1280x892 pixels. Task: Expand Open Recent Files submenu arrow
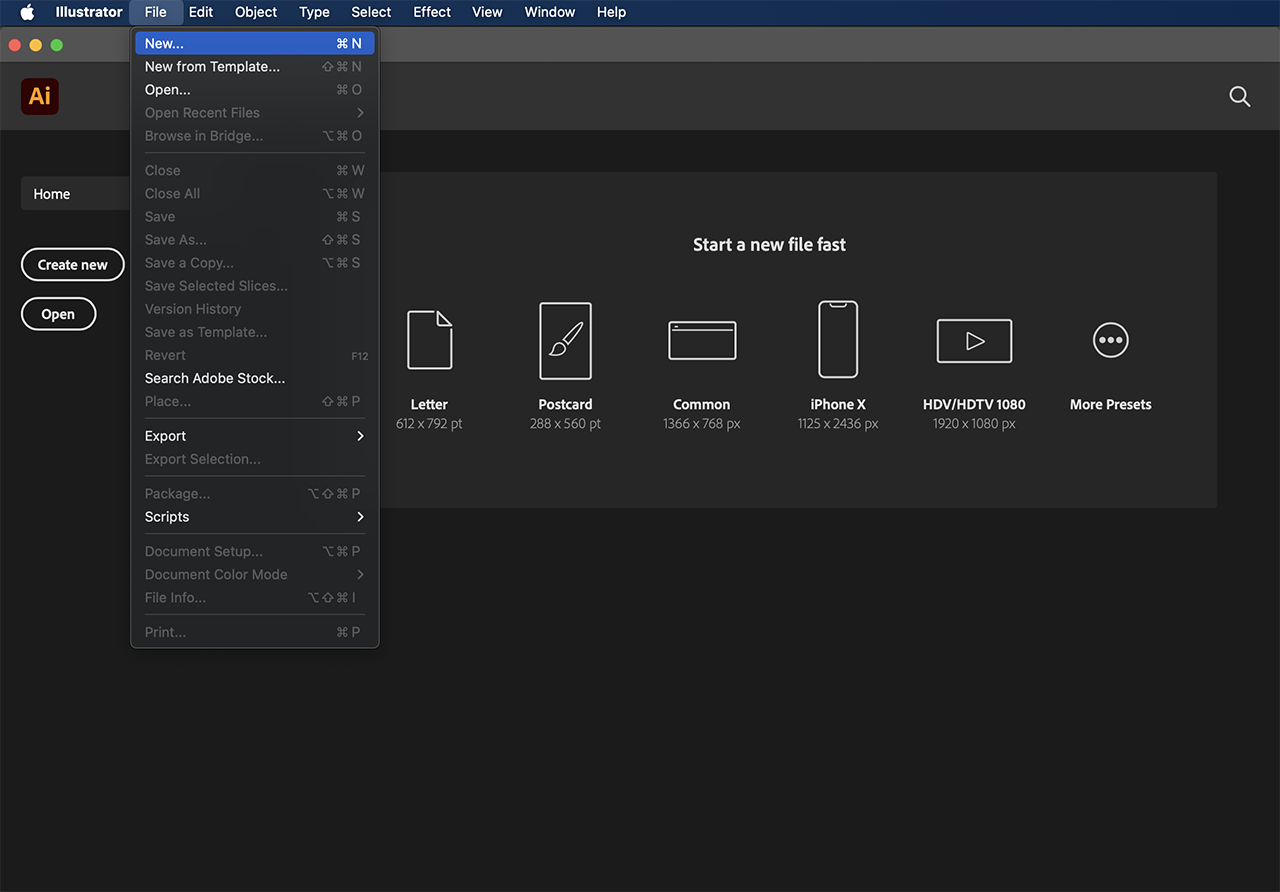[x=360, y=113]
